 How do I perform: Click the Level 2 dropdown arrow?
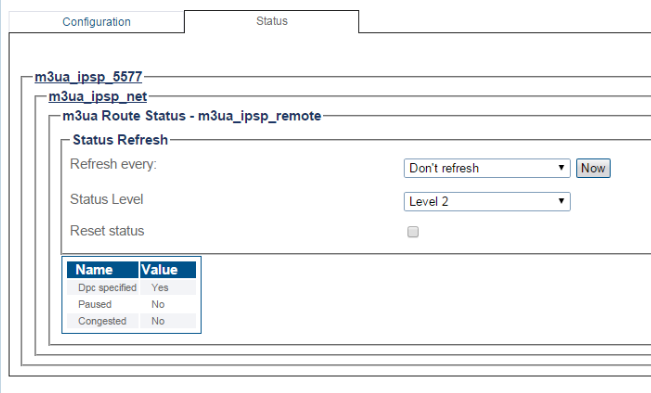click(x=561, y=201)
